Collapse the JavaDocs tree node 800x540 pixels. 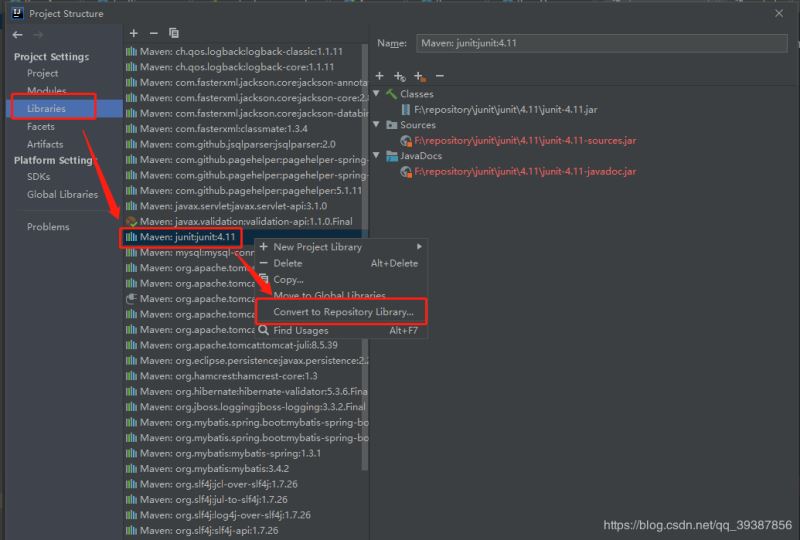coord(377,156)
